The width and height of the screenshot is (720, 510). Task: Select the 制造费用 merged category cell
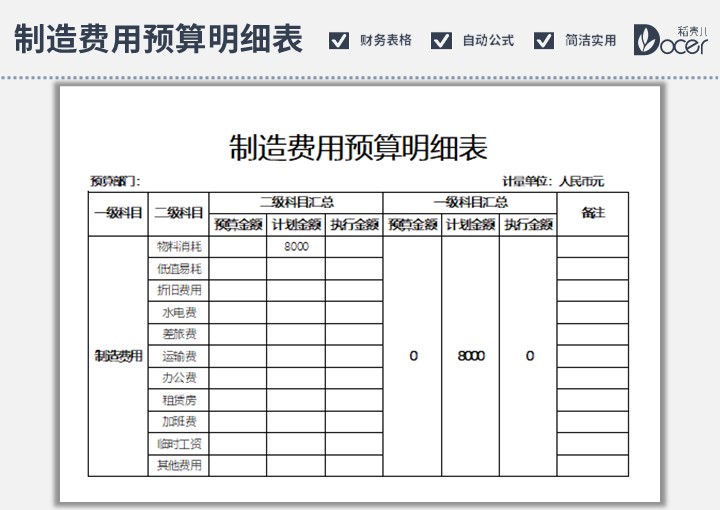tap(118, 356)
